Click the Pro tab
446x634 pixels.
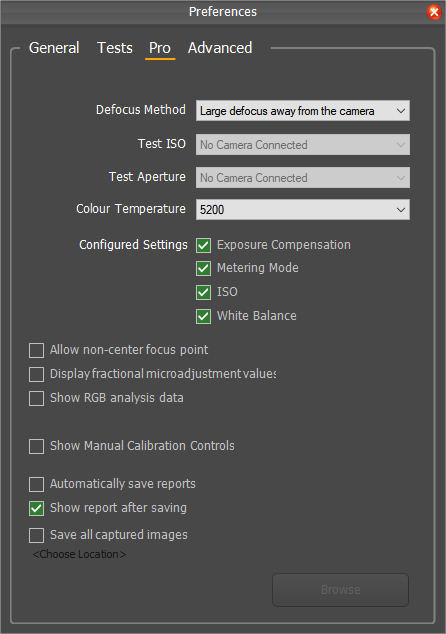click(160, 48)
